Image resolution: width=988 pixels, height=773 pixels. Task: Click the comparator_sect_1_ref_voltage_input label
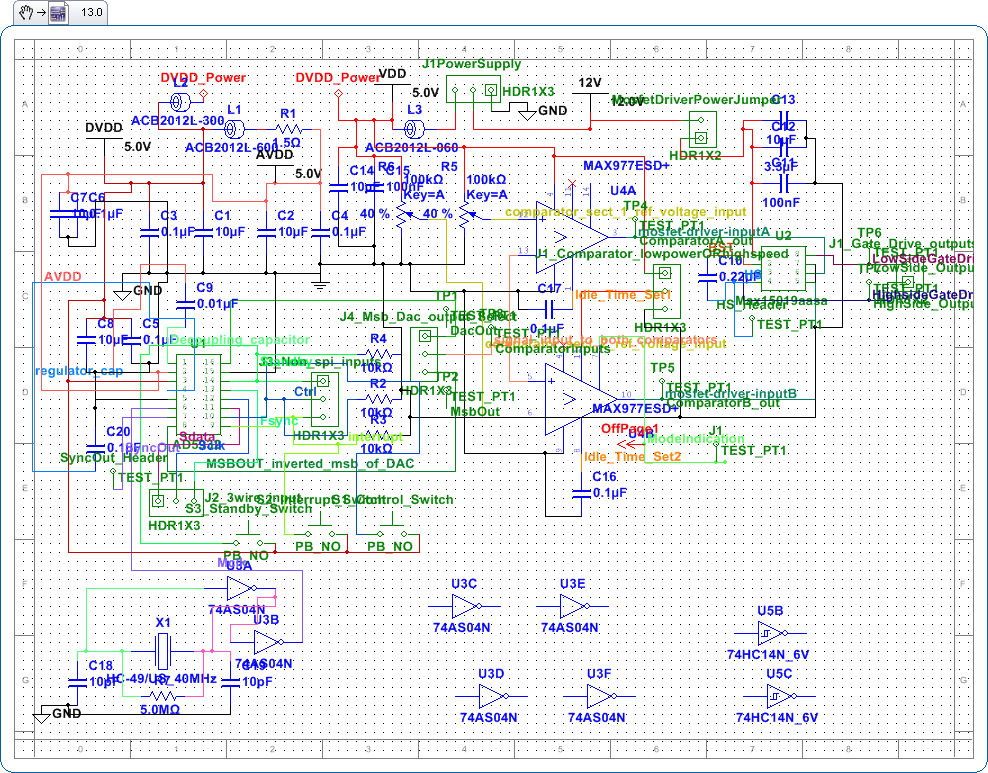click(x=626, y=212)
